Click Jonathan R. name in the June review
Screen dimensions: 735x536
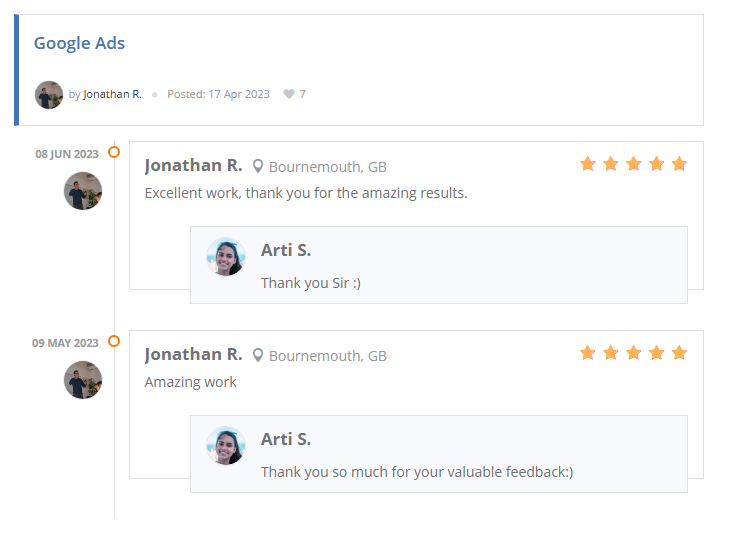coord(193,165)
